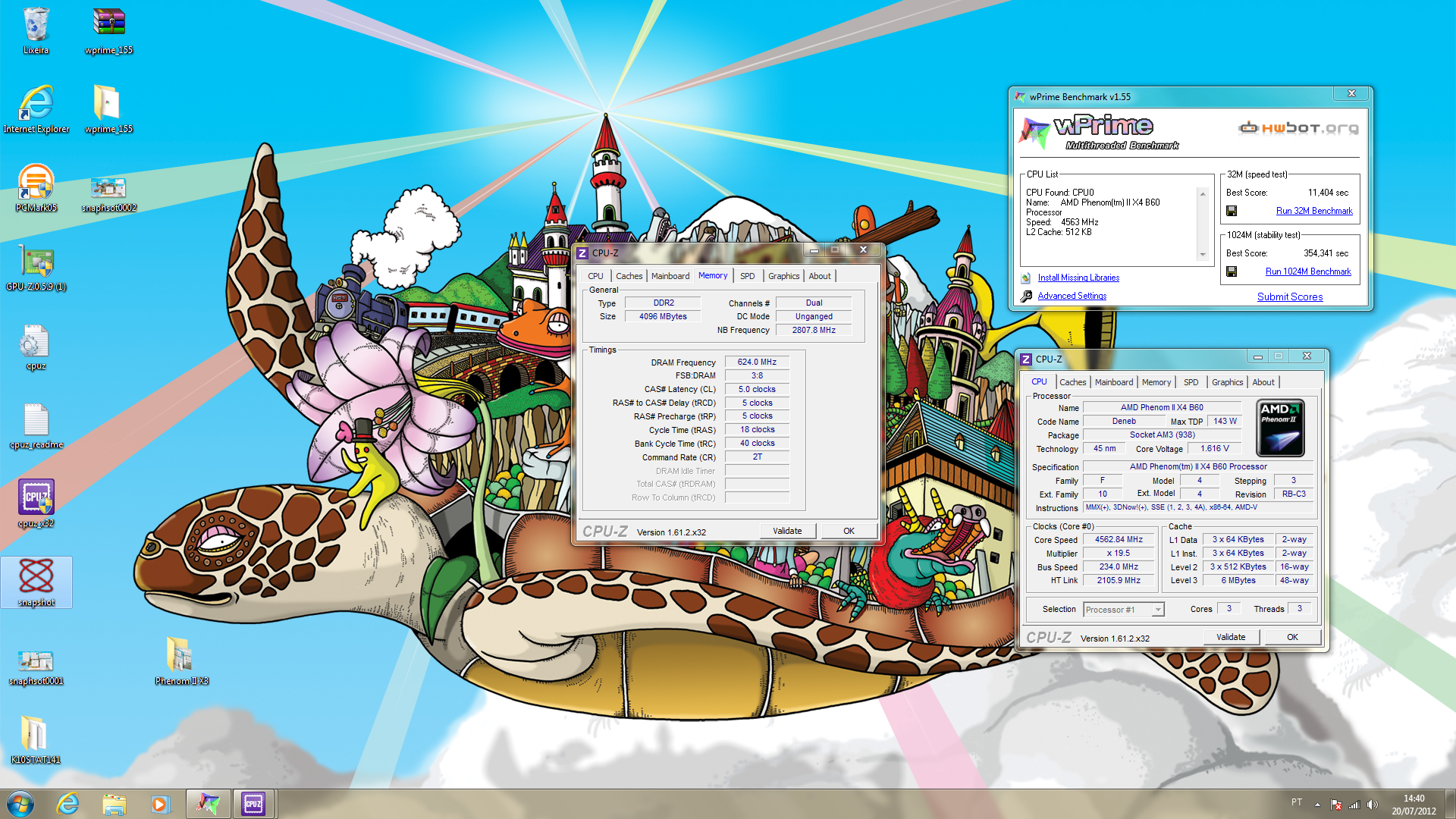Image resolution: width=1456 pixels, height=819 pixels.
Task: Click the AMD Phenom II logo image
Action: 1280,428
